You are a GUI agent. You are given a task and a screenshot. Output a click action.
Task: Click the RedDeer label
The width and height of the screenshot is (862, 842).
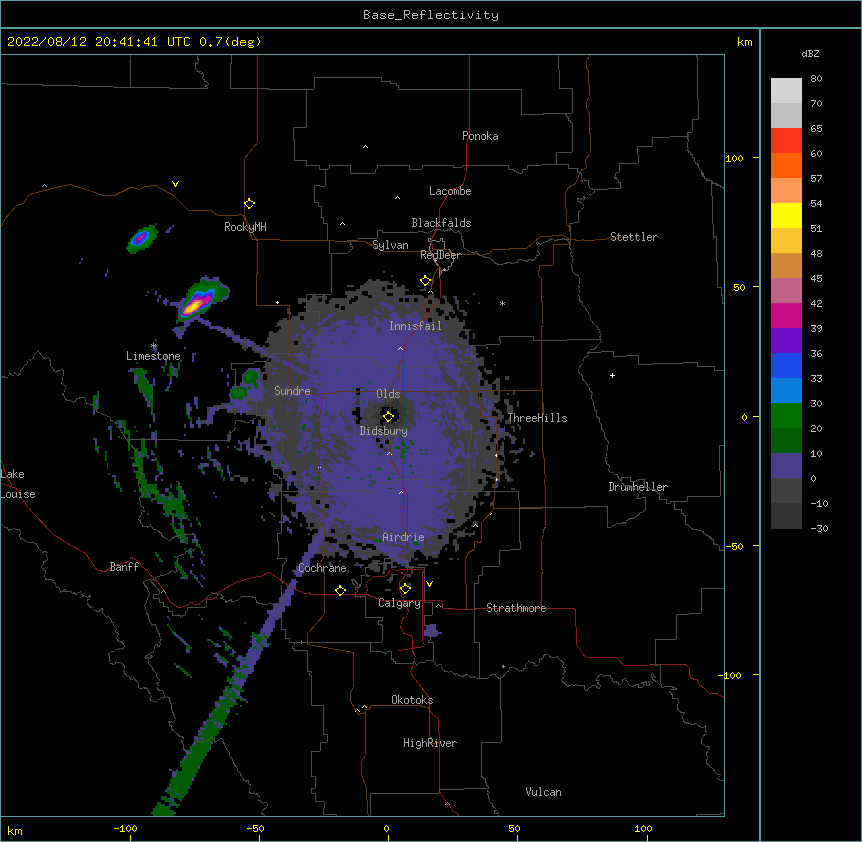point(440,255)
